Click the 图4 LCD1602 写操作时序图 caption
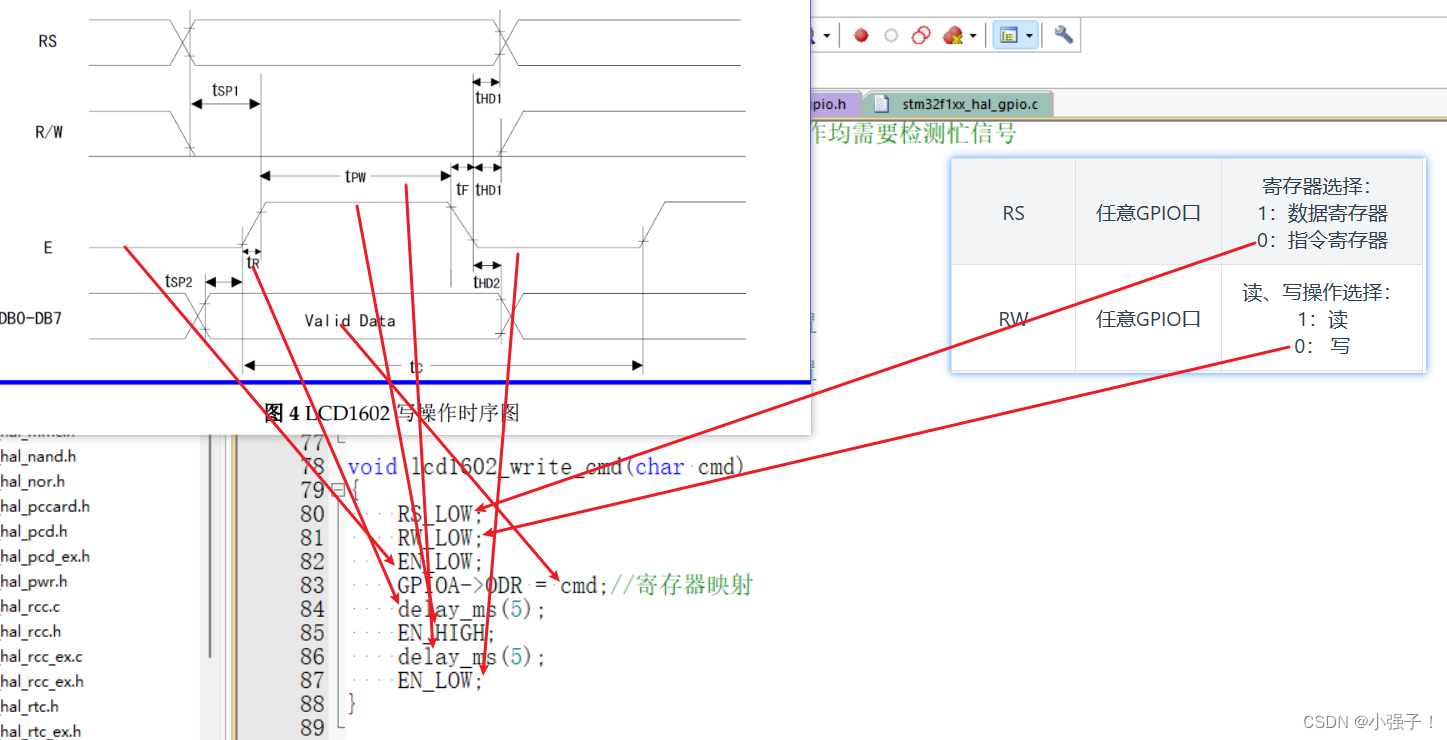1447x740 pixels. click(x=392, y=413)
